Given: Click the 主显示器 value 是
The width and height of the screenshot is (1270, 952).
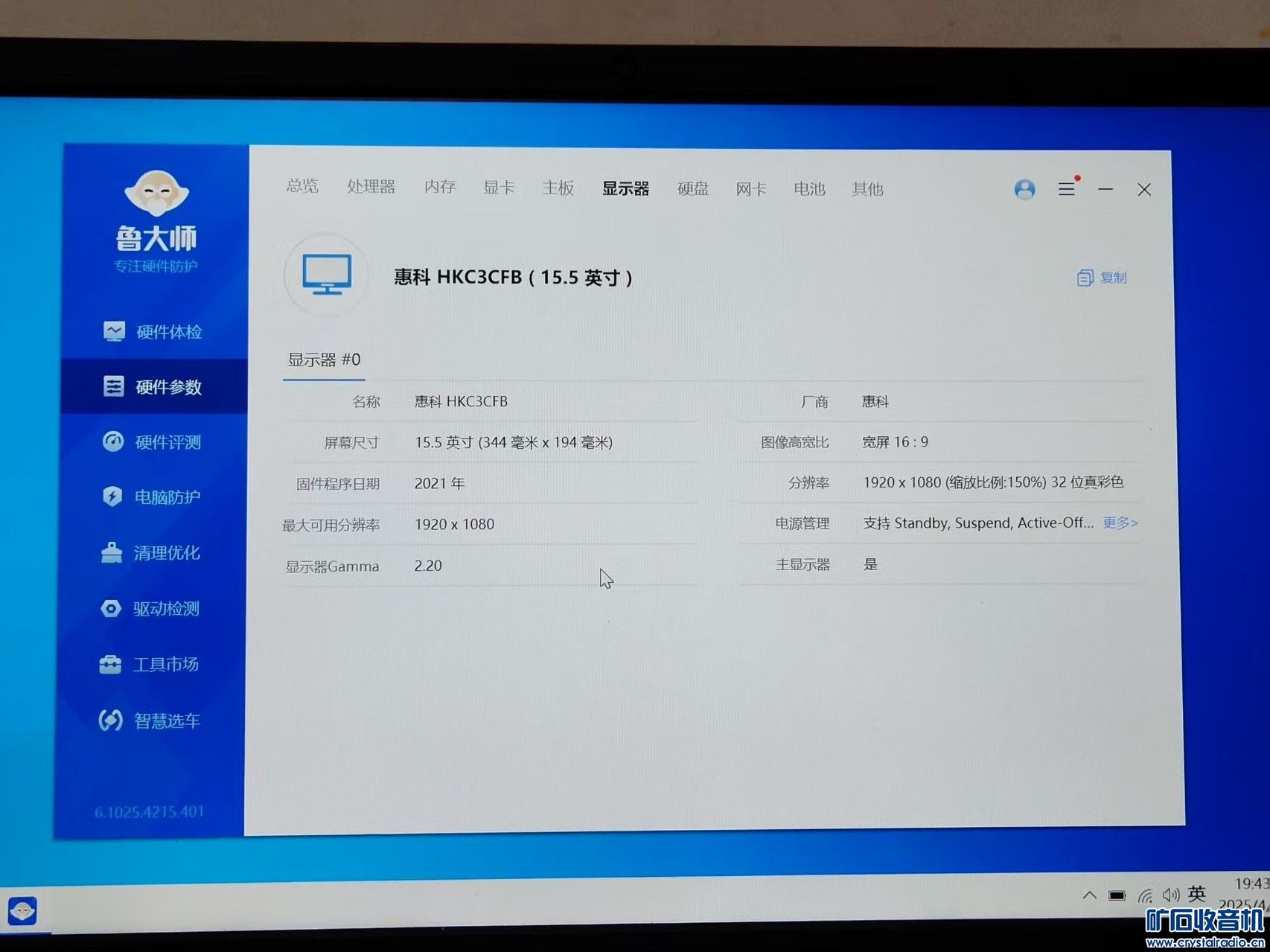Looking at the screenshot, I should (870, 564).
